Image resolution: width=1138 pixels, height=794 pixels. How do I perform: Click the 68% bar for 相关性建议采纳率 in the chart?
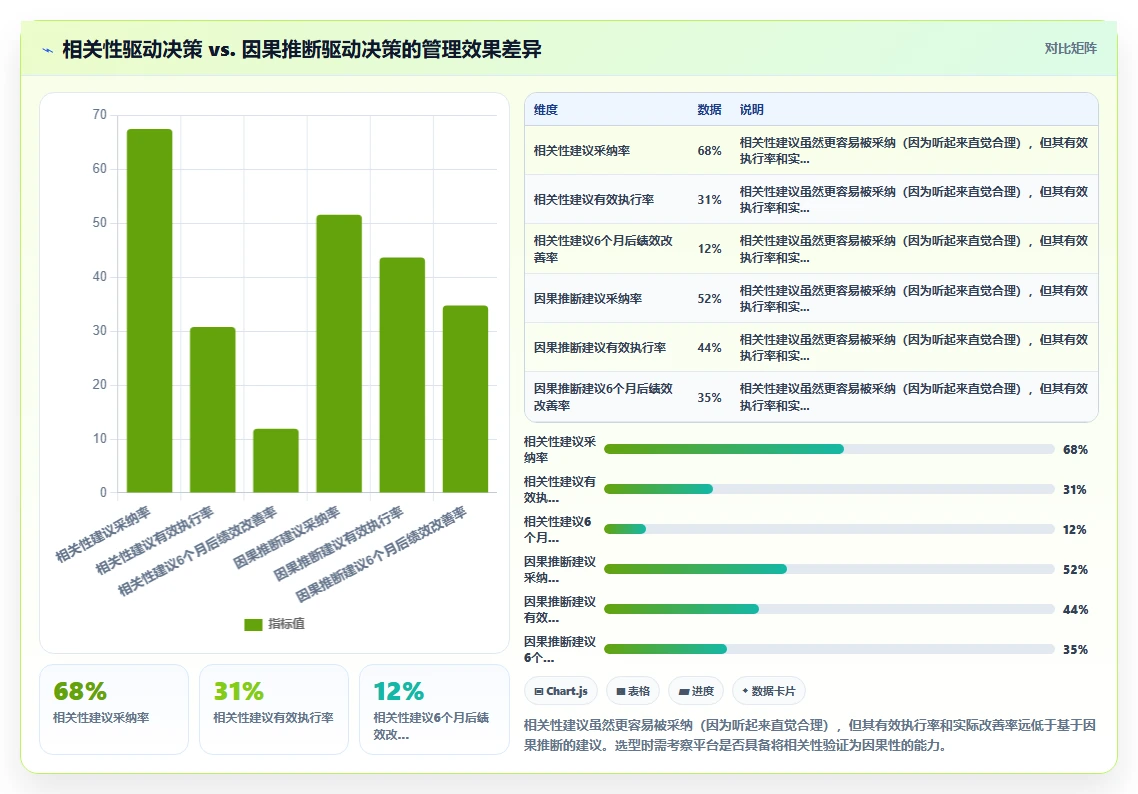150,311
